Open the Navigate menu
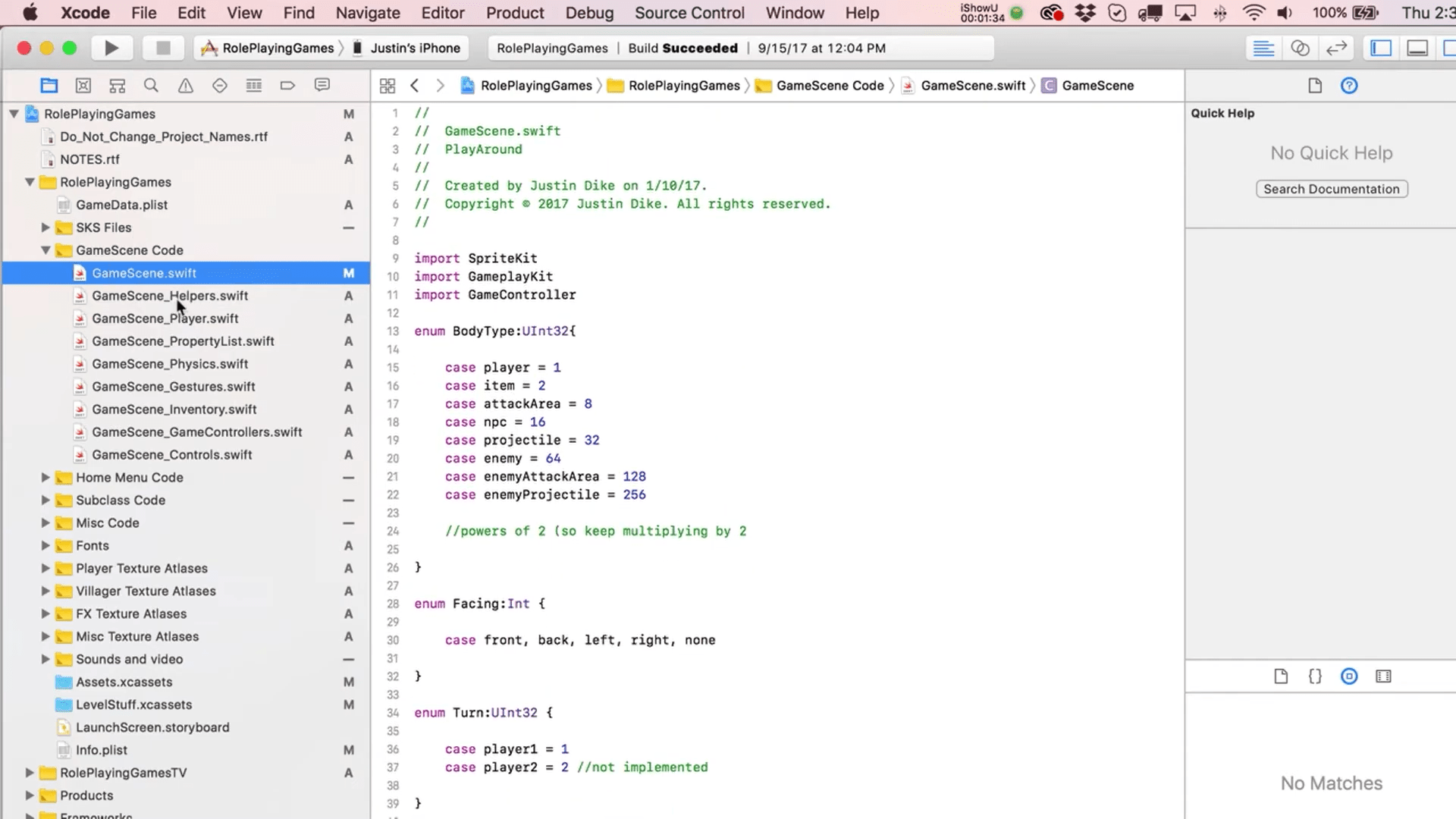Viewport: 1456px width, 819px height. pos(368,13)
